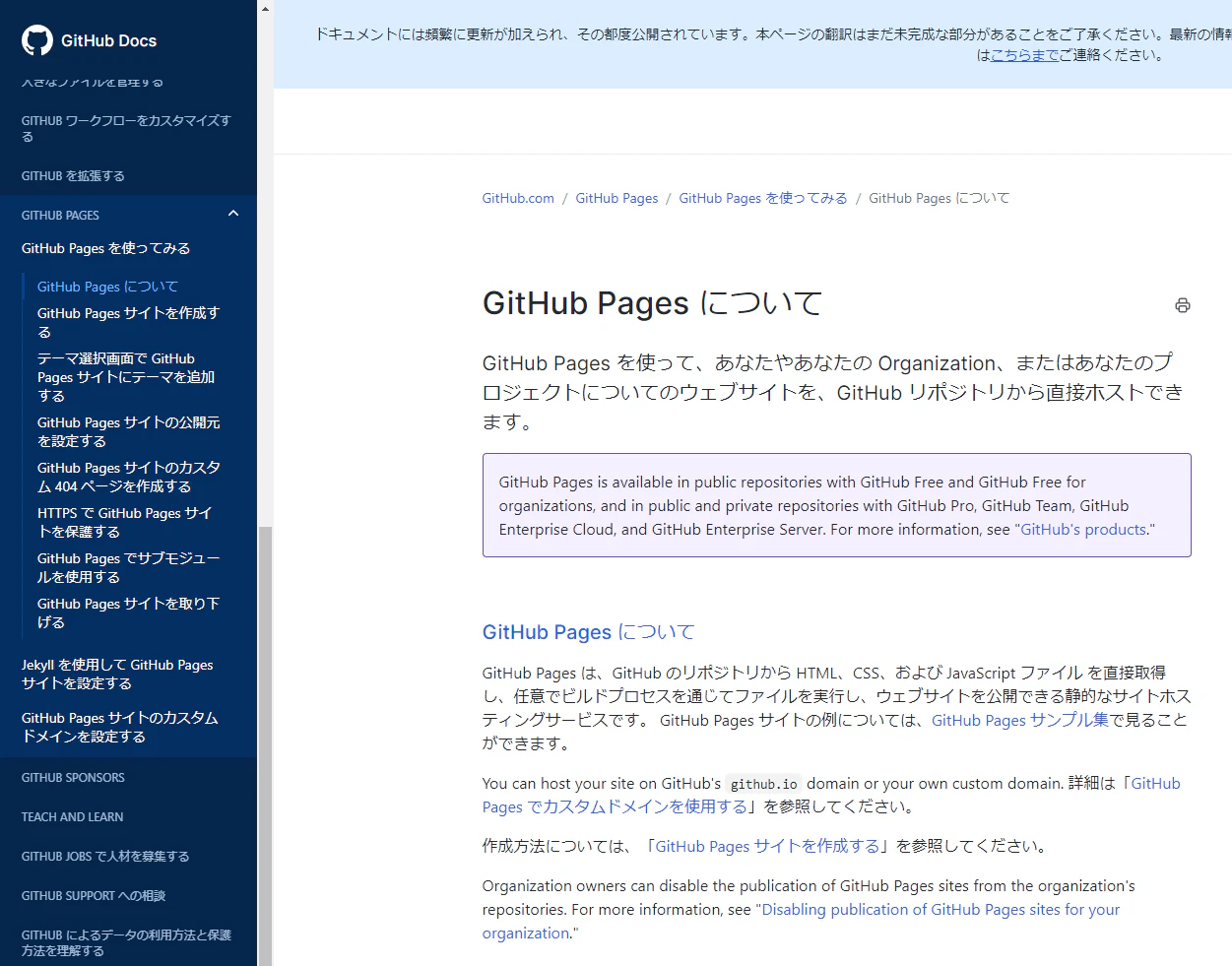Open 'GITHUB SPONSORS' sidebar section
Viewport: 1232px width, 966px height.
[73, 777]
